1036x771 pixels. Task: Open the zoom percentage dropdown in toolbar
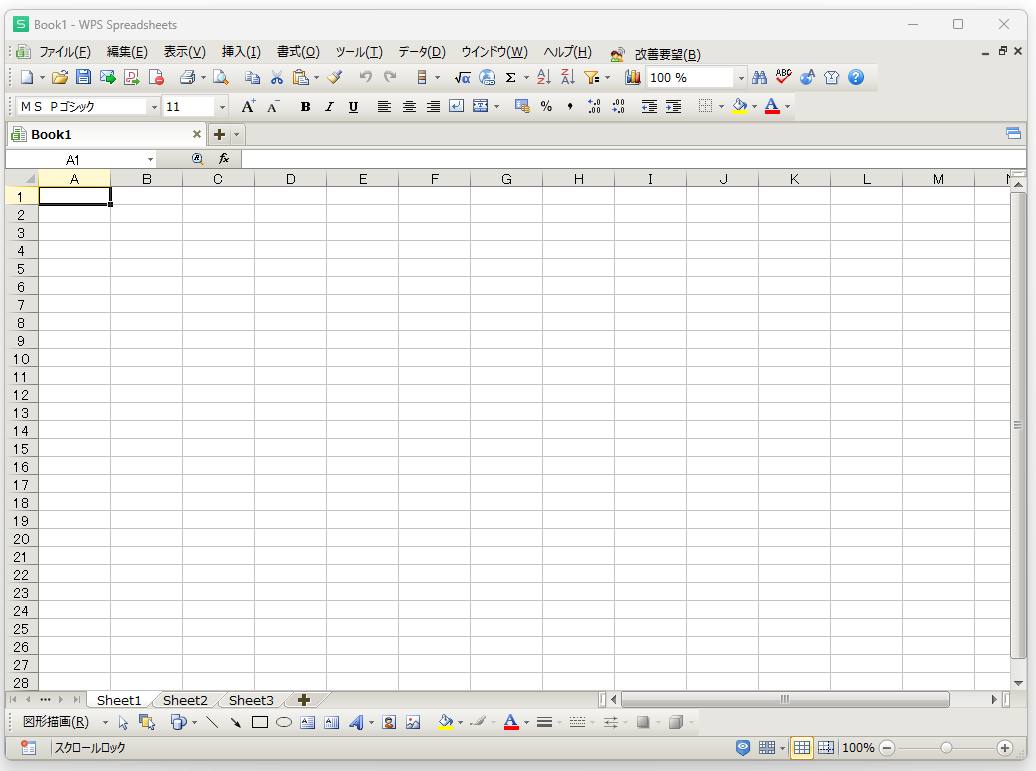(x=741, y=78)
